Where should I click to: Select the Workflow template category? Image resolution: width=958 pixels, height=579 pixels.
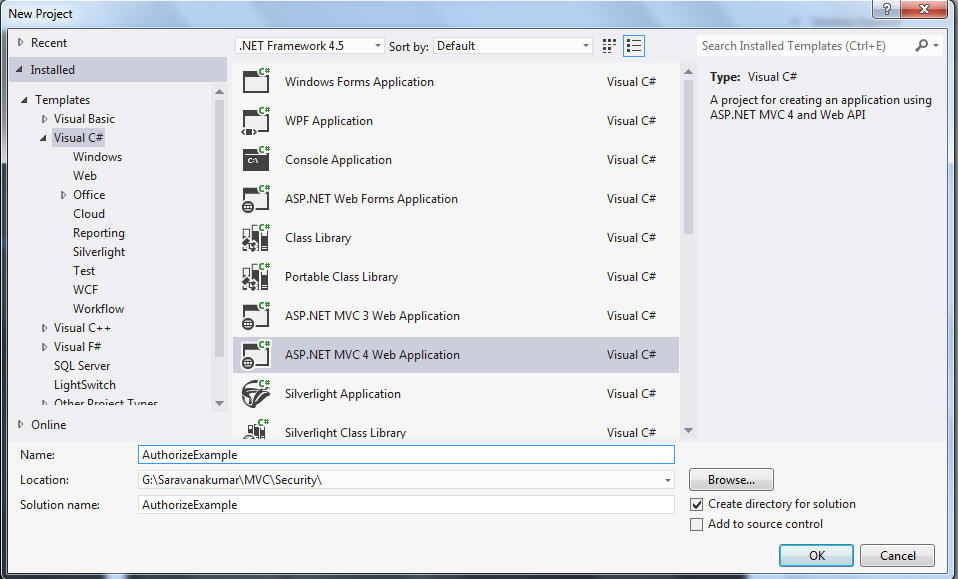98,308
